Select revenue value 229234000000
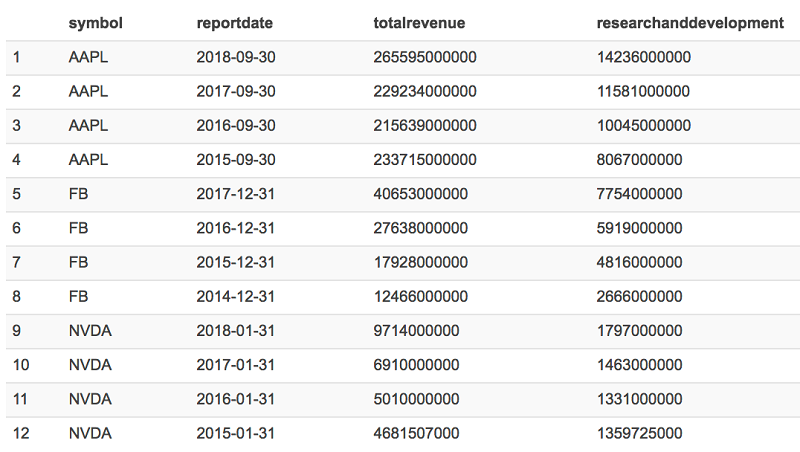This screenshot has height=452, width=800. (x=424, y=91)
